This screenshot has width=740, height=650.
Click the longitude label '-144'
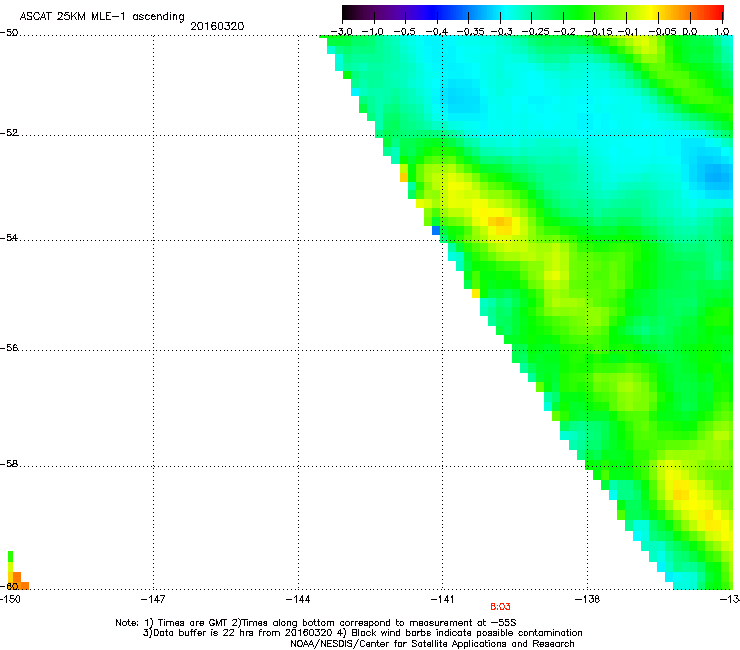(298, 599)
